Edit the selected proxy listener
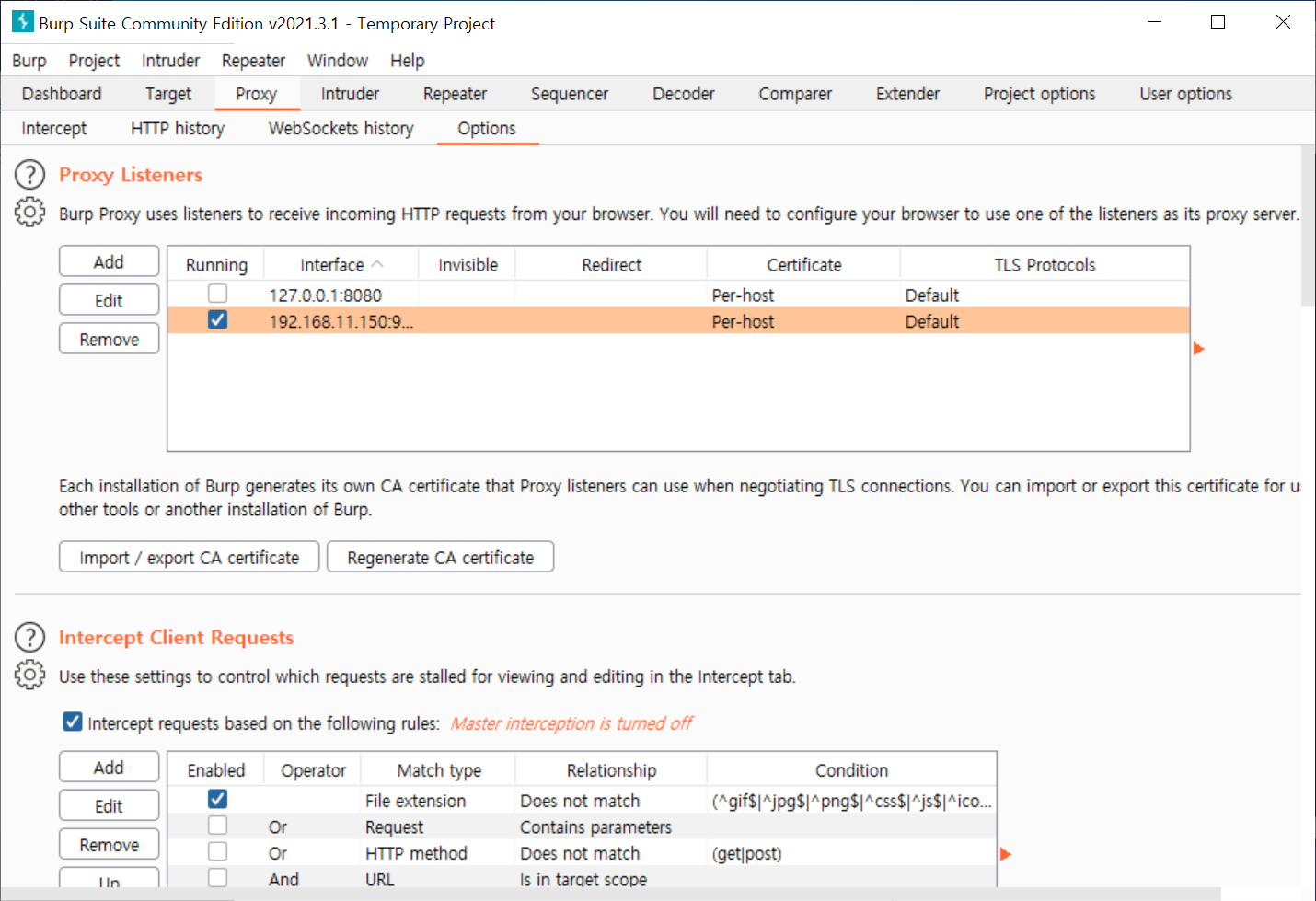This screenshot has height=901, width=1316. tap(109, 300)
